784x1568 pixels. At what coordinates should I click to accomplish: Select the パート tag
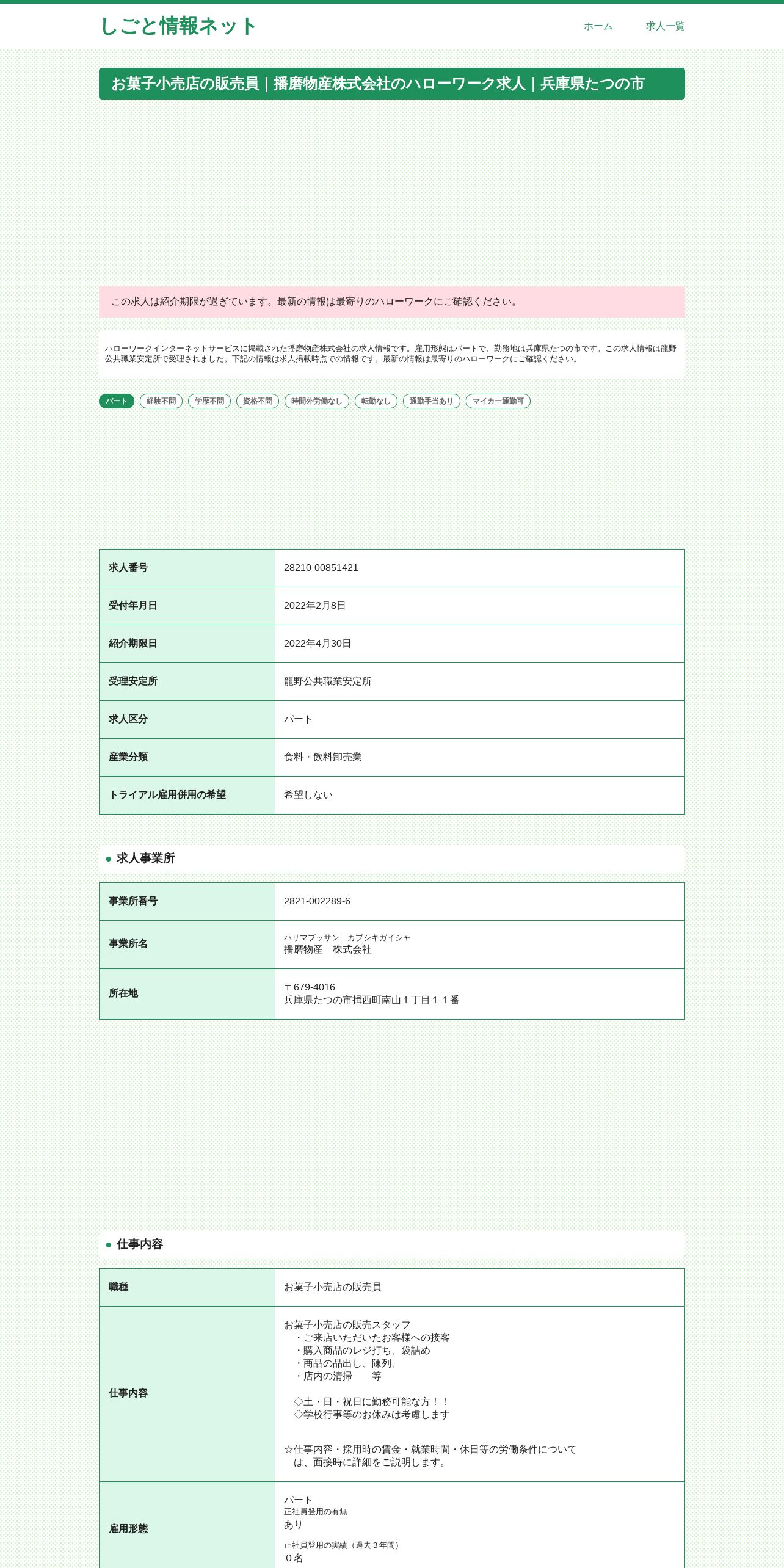click(x=117, y=401)
